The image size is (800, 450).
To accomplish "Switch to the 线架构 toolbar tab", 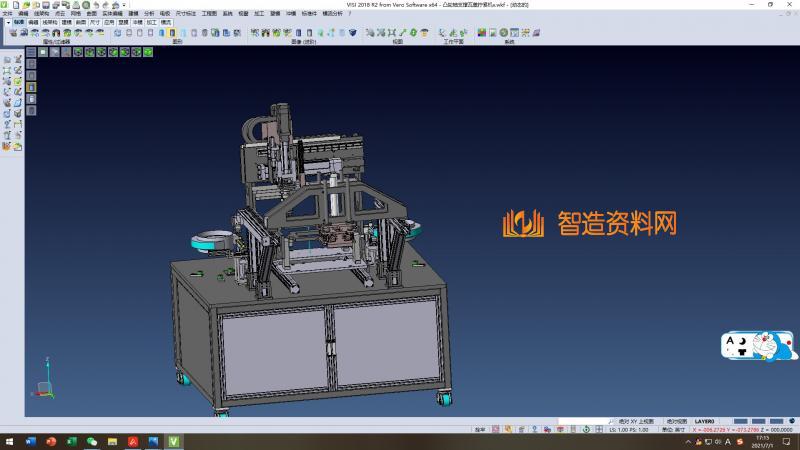I will point(50,21).
